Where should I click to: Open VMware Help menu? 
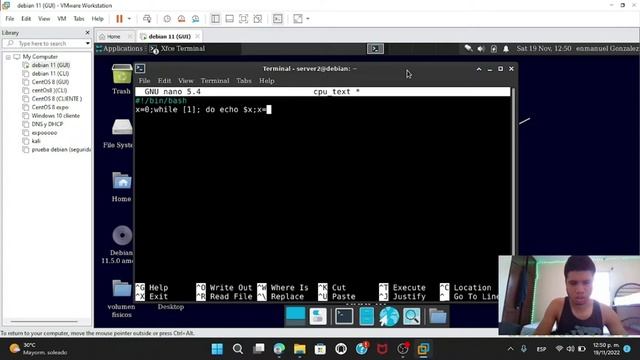coord(98,19)
